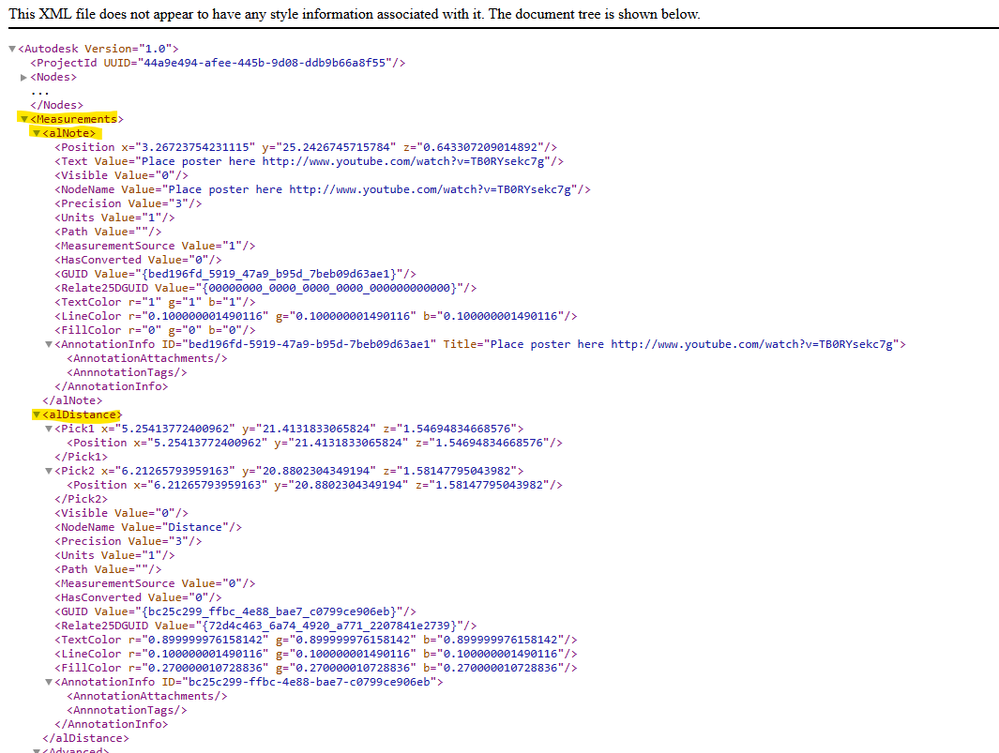Click the closing </alDistance> tag
This screenshot has width=999, height=753.
click(x=85, y=738)
